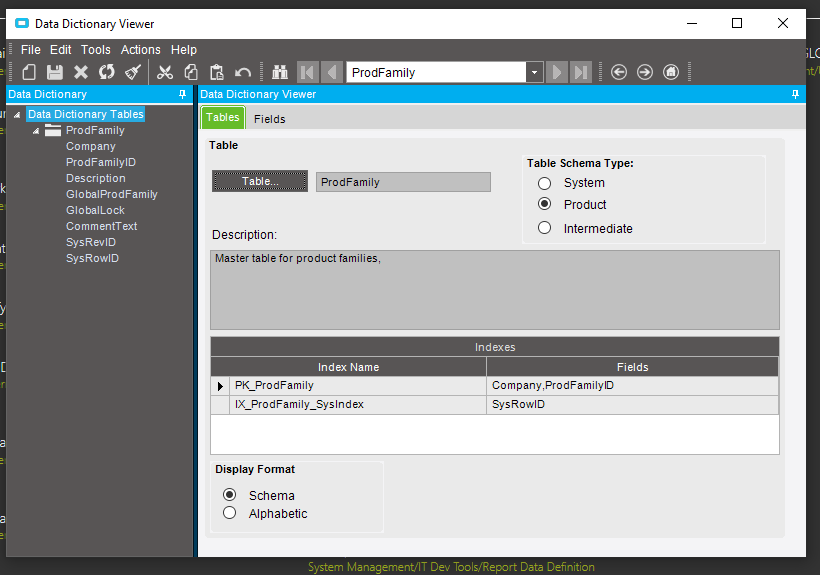The width and height of the screenshot is (820, 575).
Task: Click the Undo arrow icon
Action: click(x=243, y=72)
